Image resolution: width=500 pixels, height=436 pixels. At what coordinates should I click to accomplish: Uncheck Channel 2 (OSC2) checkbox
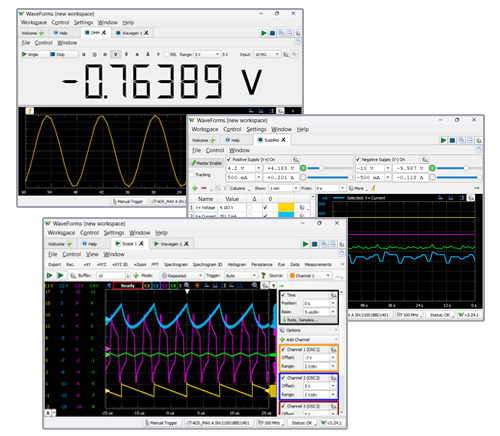pos(283,378)
